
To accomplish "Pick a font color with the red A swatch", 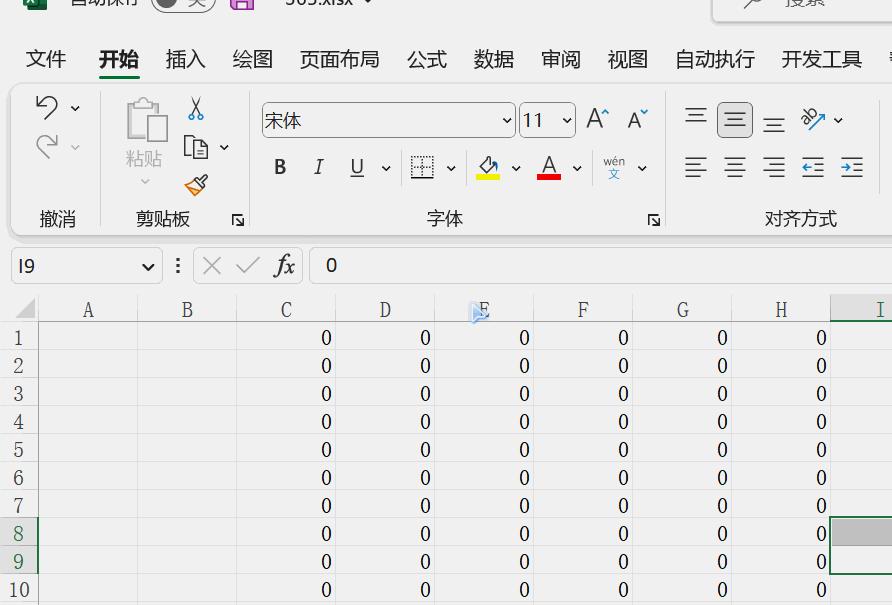I will (x=548, y=167).
